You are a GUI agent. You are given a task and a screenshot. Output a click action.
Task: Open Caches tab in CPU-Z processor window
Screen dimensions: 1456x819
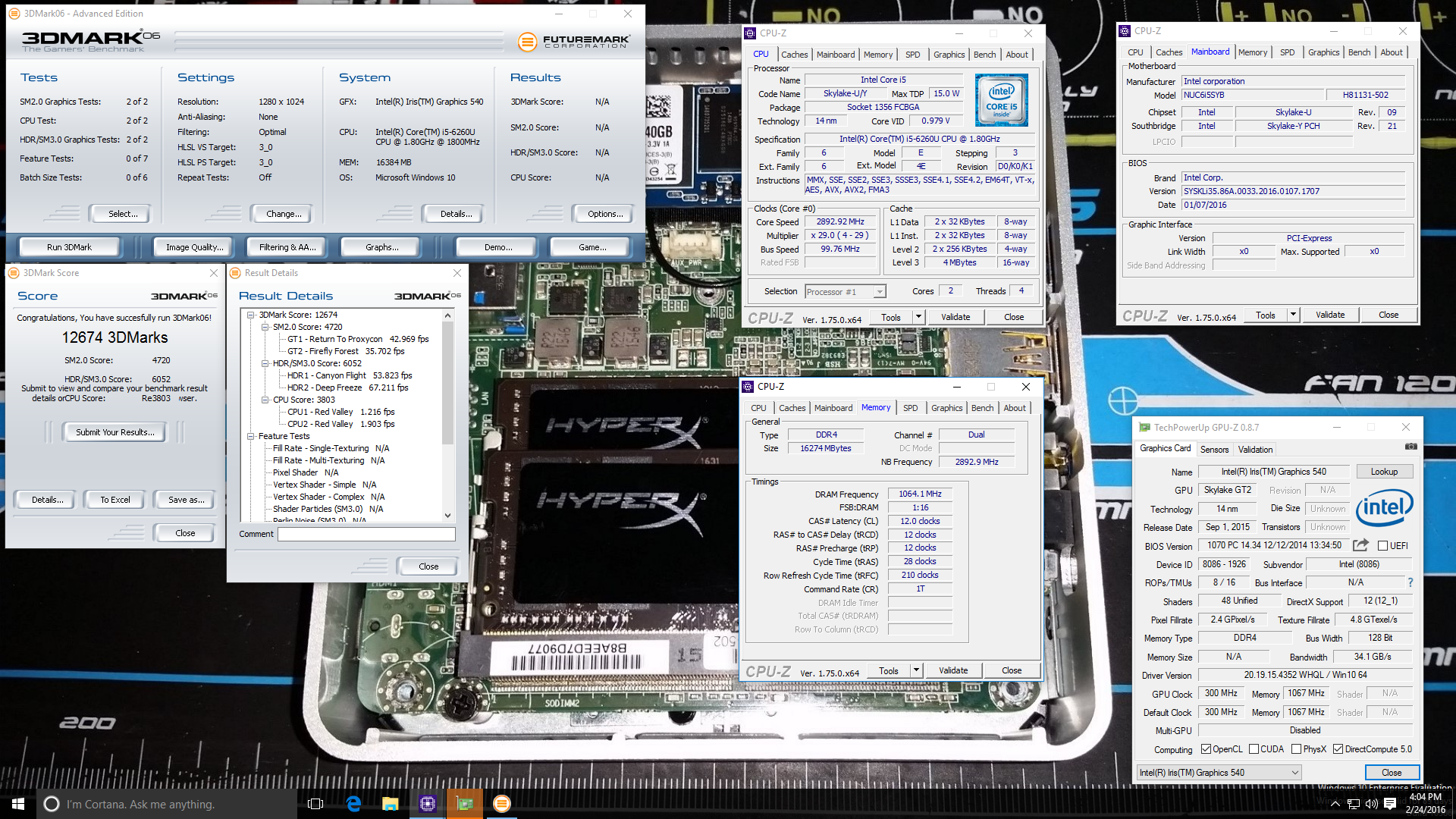click(x=794, y=55)
